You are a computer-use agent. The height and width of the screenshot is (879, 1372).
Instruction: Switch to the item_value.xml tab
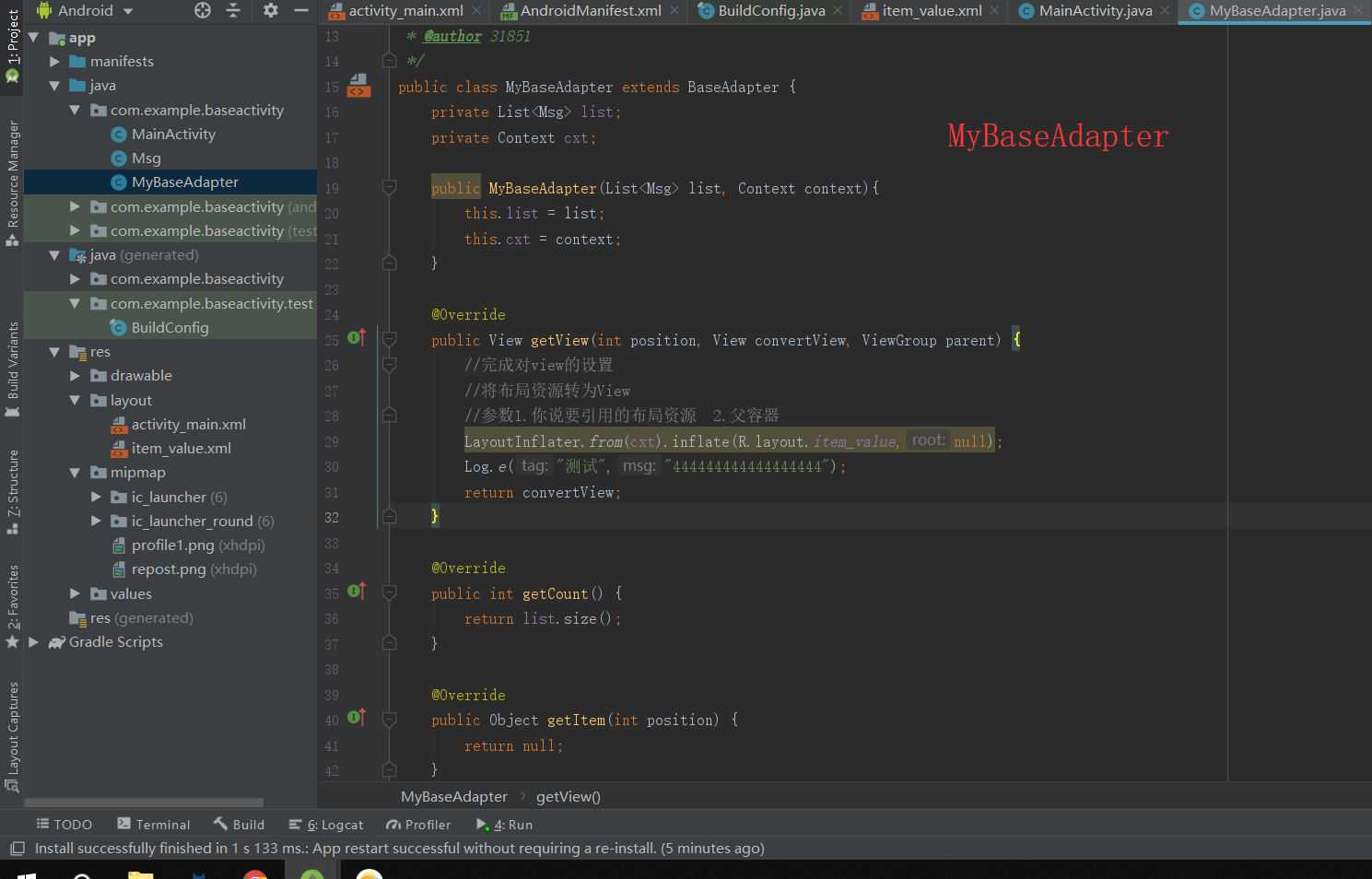931,11
